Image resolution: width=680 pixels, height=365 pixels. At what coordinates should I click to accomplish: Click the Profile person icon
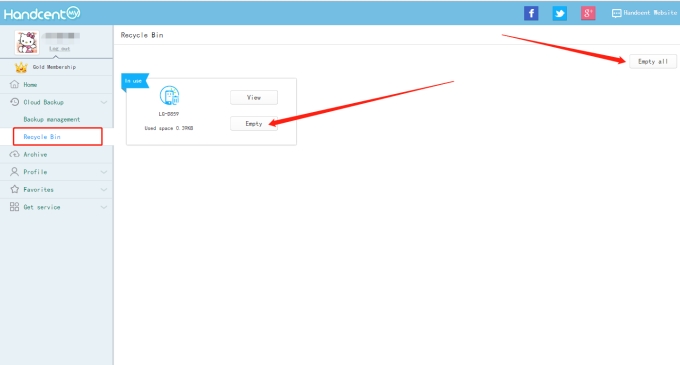[14, 172]
